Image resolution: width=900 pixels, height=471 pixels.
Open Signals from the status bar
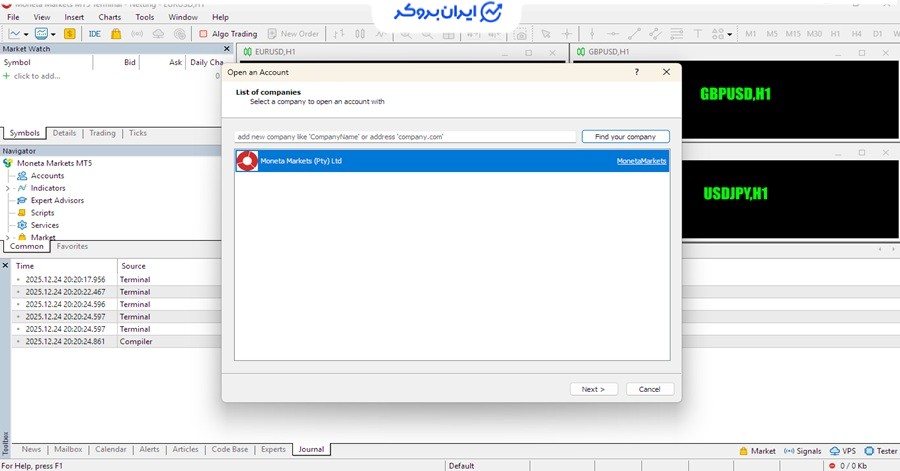tap(803, 451)
